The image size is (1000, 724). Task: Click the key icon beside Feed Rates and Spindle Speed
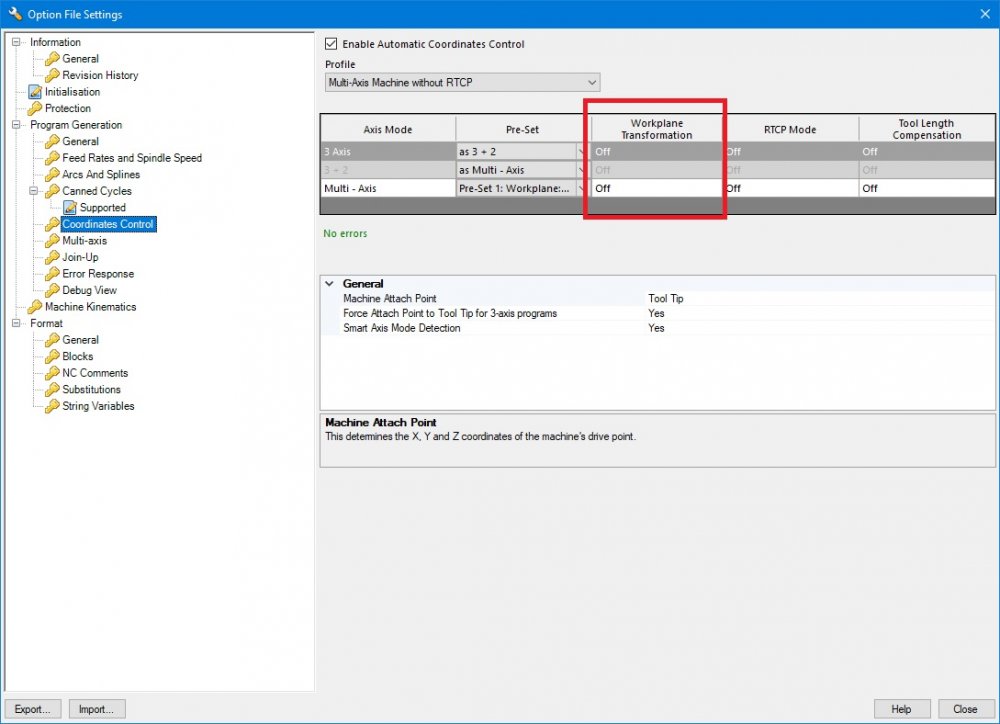[52, 158]
